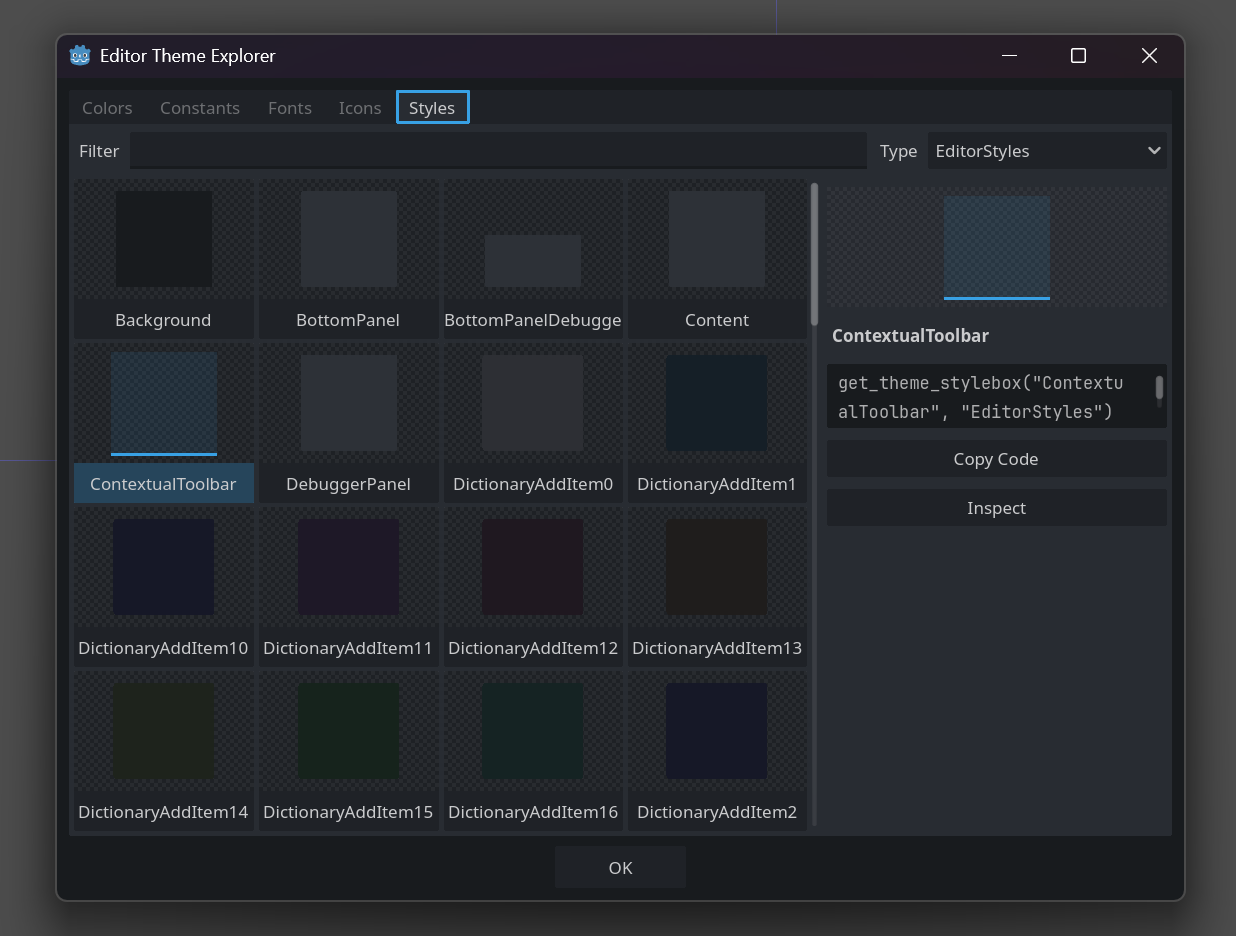Click the Godot logo icon in title bar
The image size is (1236, 936).
[x=79, y=56]
